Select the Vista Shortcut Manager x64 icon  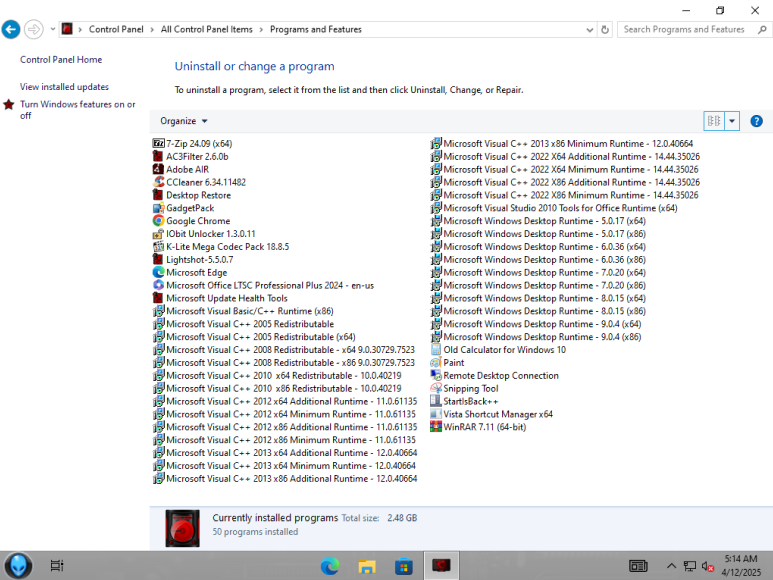(436, 414)
